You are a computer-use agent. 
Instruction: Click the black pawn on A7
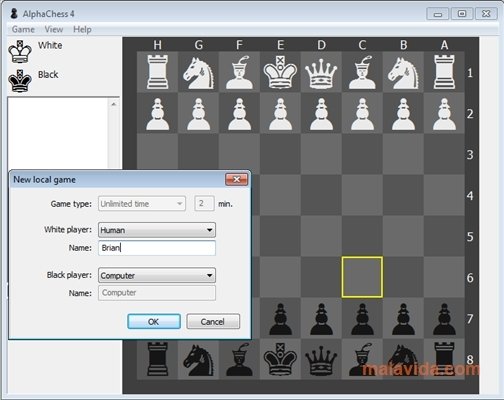444,319
